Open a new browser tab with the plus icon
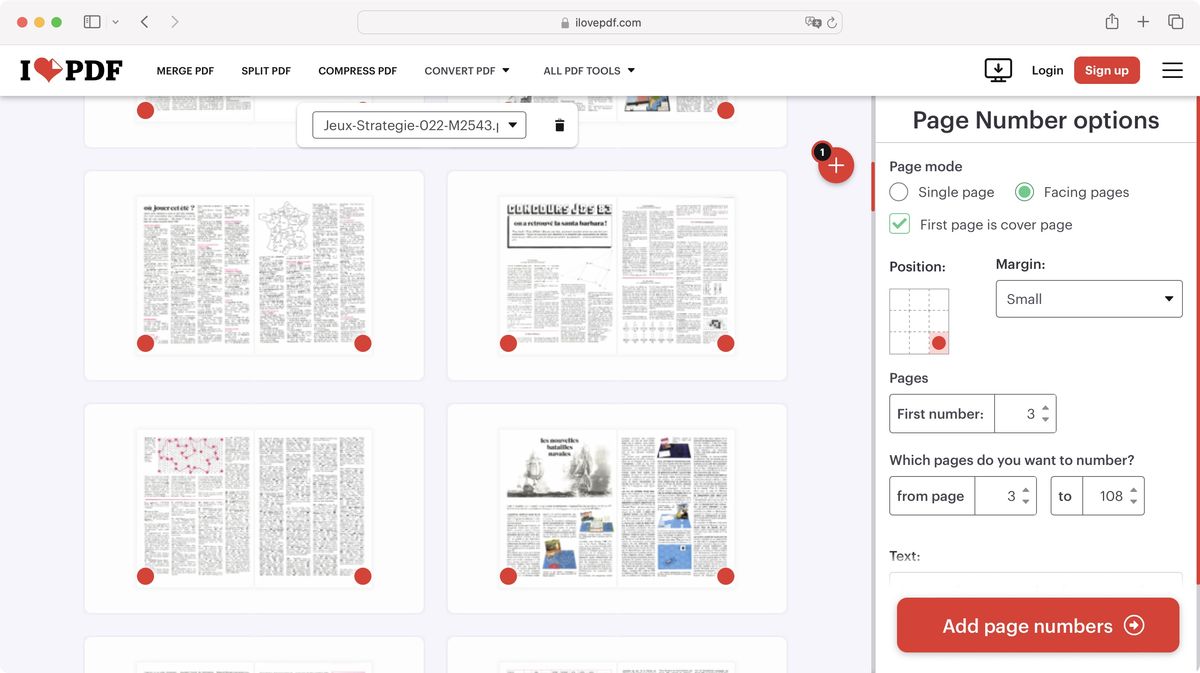This screenshot has width=1200, height=673. click(1142, 20)
